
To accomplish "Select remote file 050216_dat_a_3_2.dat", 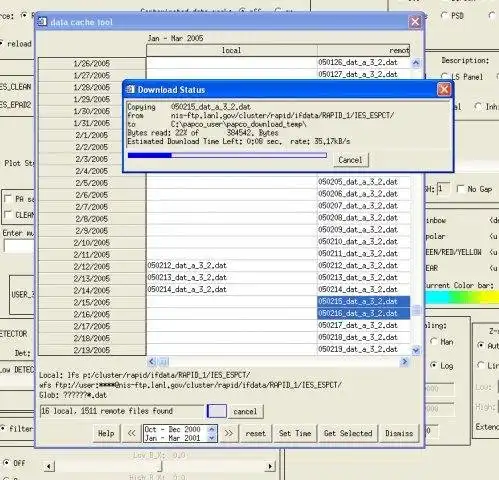I will 363,313.
